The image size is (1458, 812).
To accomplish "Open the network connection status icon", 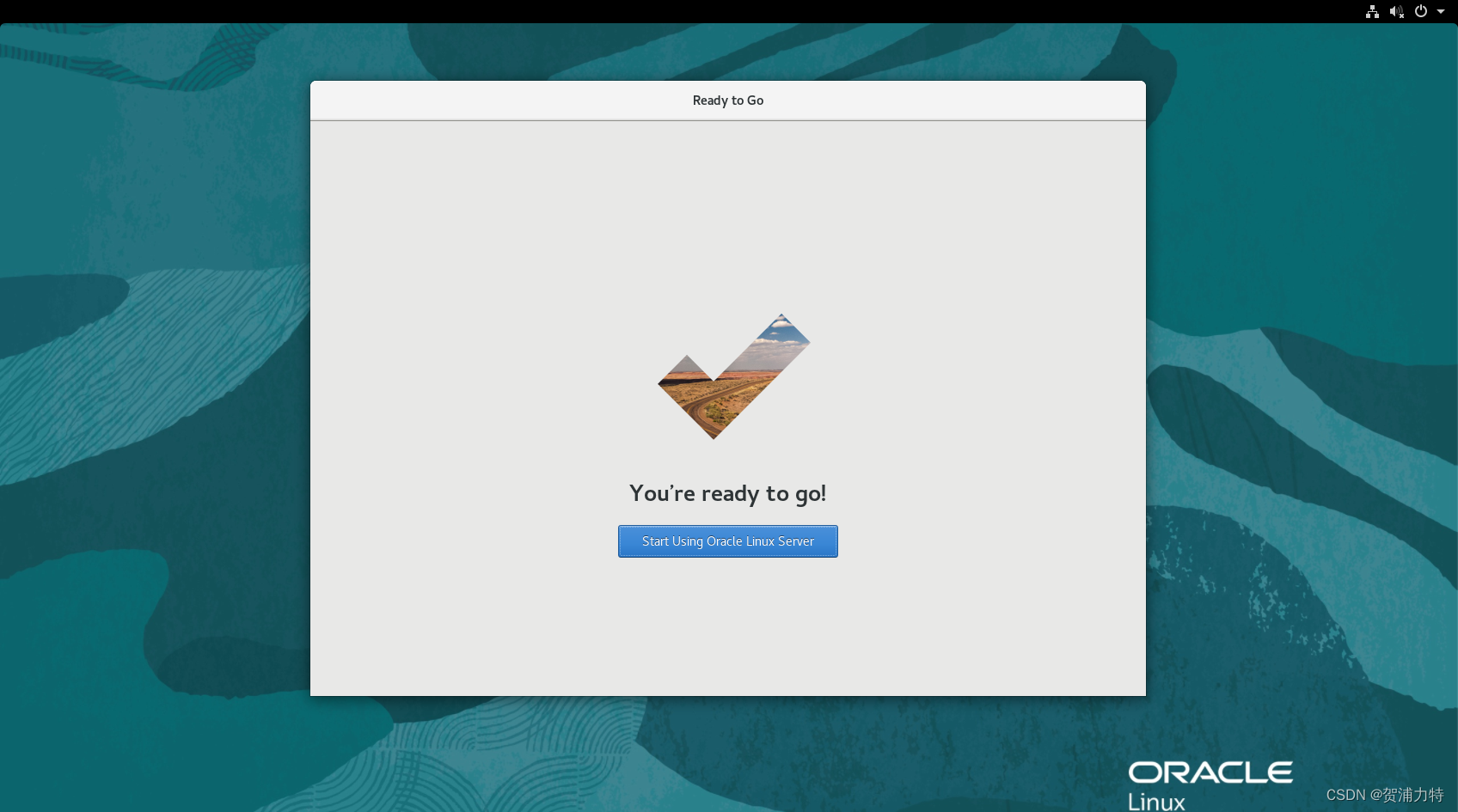I will pos(1372,11).
